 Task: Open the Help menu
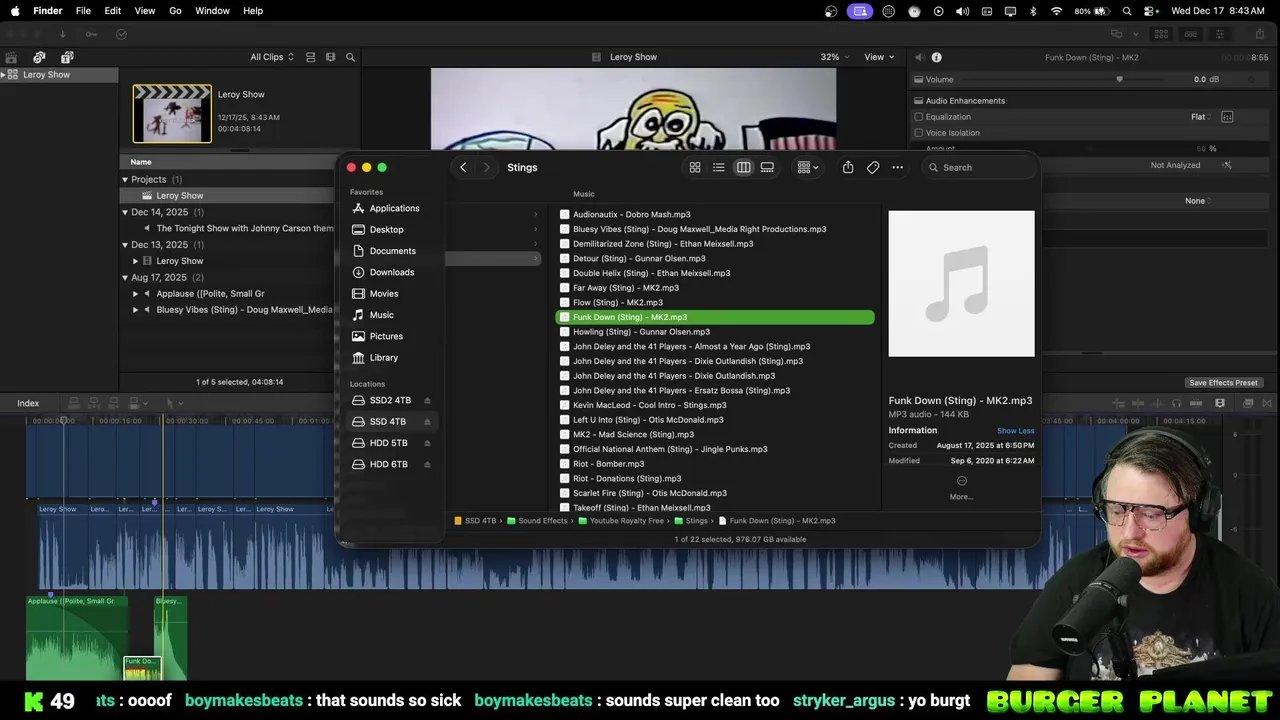[253, 11]
